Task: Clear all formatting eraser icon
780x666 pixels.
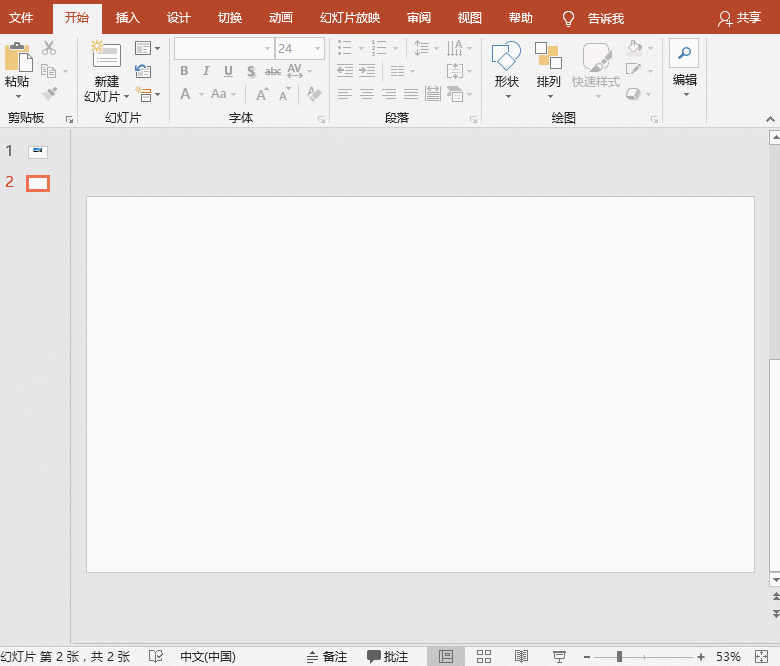Action: point(314,94)
